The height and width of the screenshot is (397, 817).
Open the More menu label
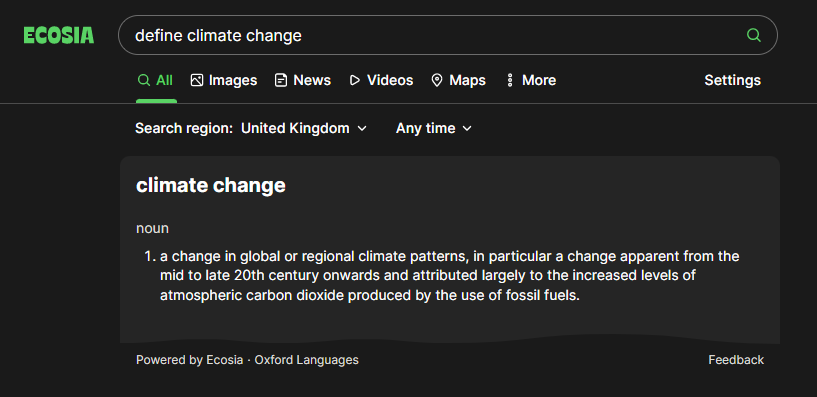click(539, 80)
